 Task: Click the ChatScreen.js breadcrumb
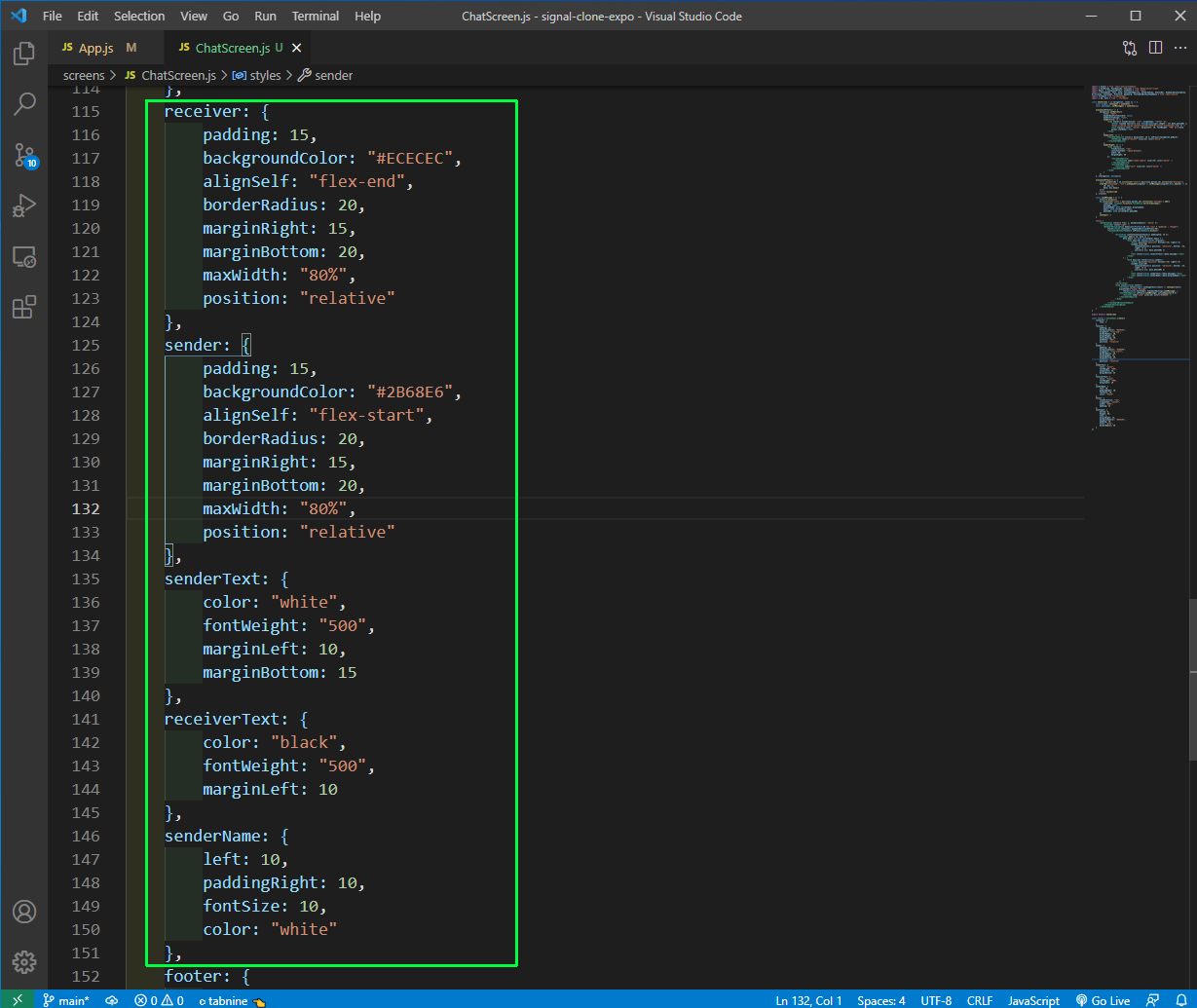pyautogui.click(x=169, y=75)
